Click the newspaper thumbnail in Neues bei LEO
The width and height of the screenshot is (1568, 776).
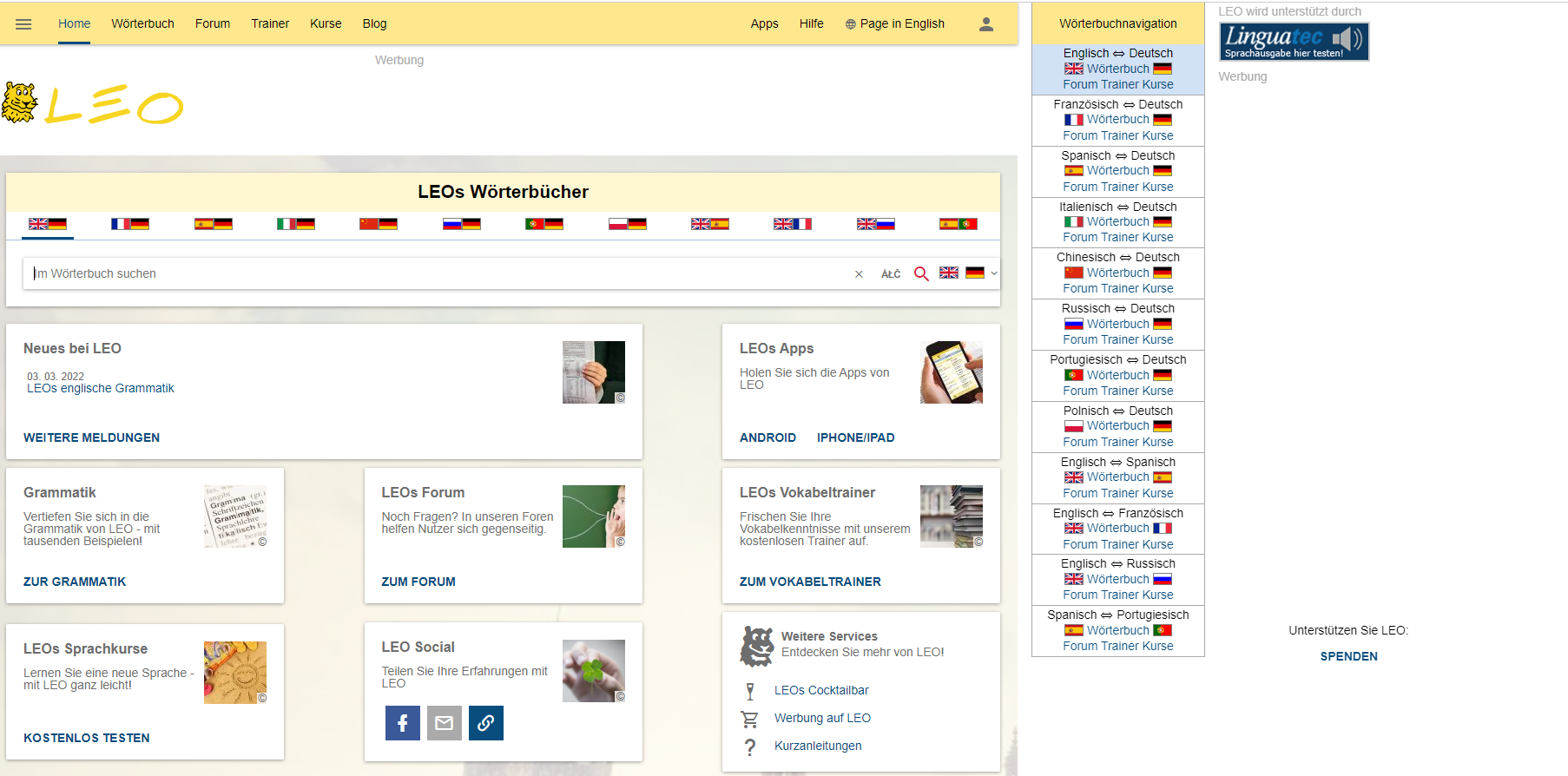[594, 372]
